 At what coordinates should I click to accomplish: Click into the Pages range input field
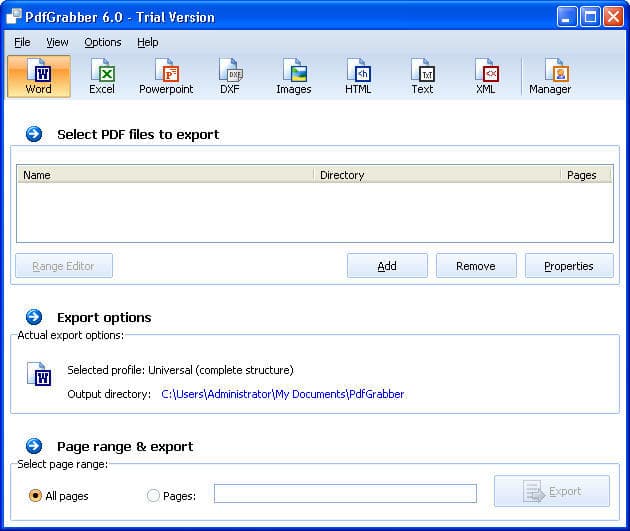[x=346, y=493]
